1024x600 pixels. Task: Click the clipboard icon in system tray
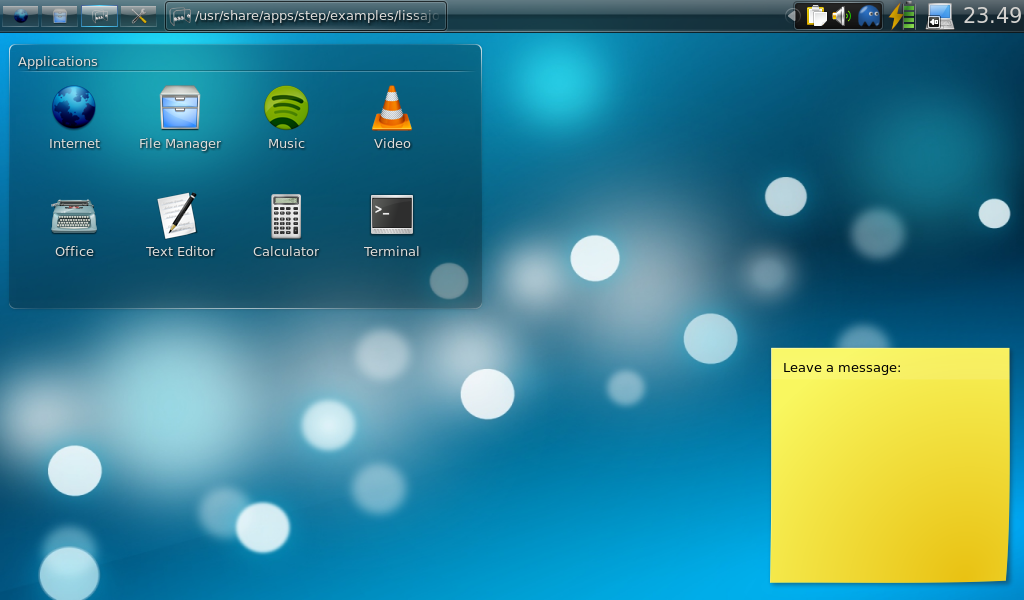pyautogui.click(x=817, y=16)
